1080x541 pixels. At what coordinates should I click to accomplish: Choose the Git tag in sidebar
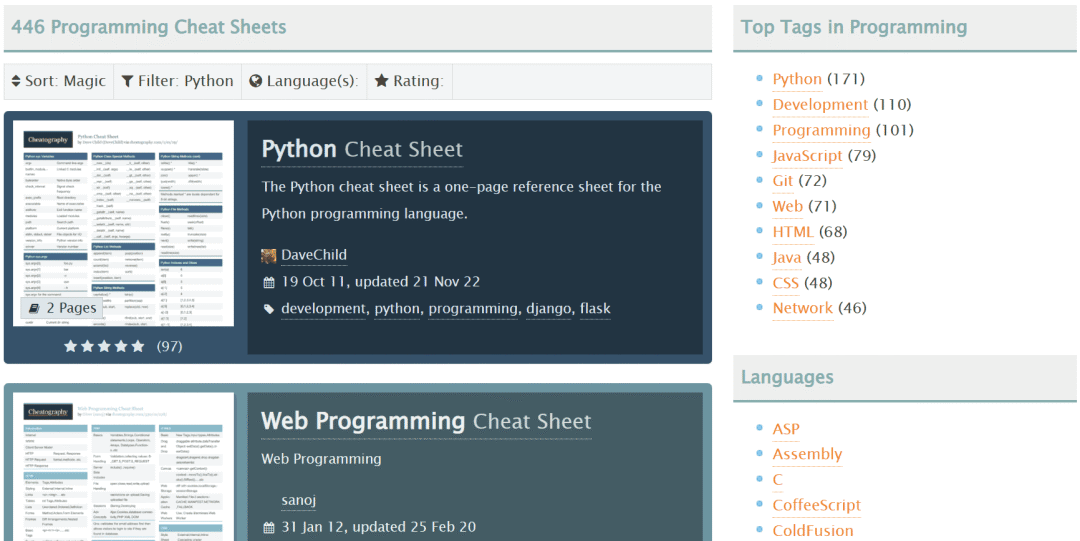coord(783,181)
